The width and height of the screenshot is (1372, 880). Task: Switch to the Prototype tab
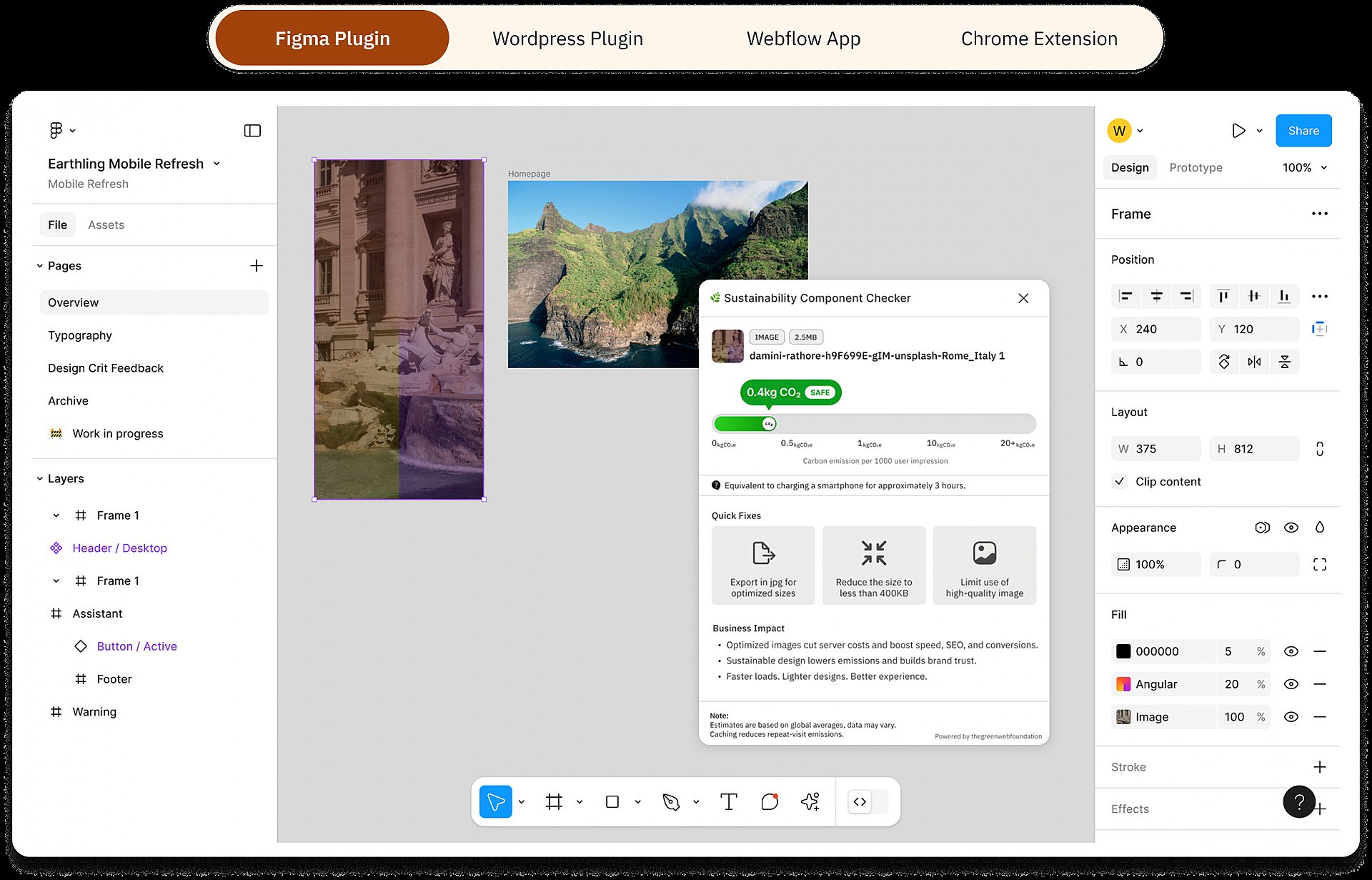[x=1195, y=167]
